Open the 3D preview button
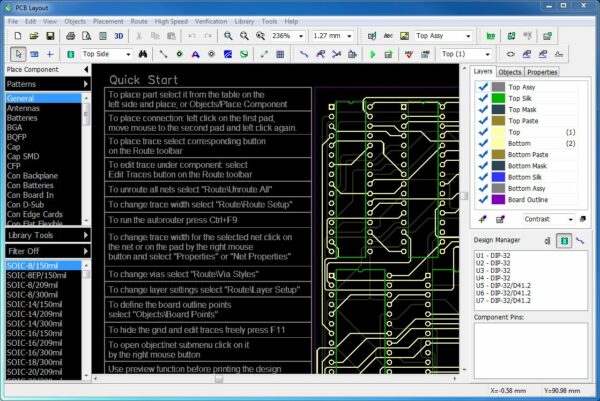The width and height of the screenshot is (600, 401). [119, 35]
